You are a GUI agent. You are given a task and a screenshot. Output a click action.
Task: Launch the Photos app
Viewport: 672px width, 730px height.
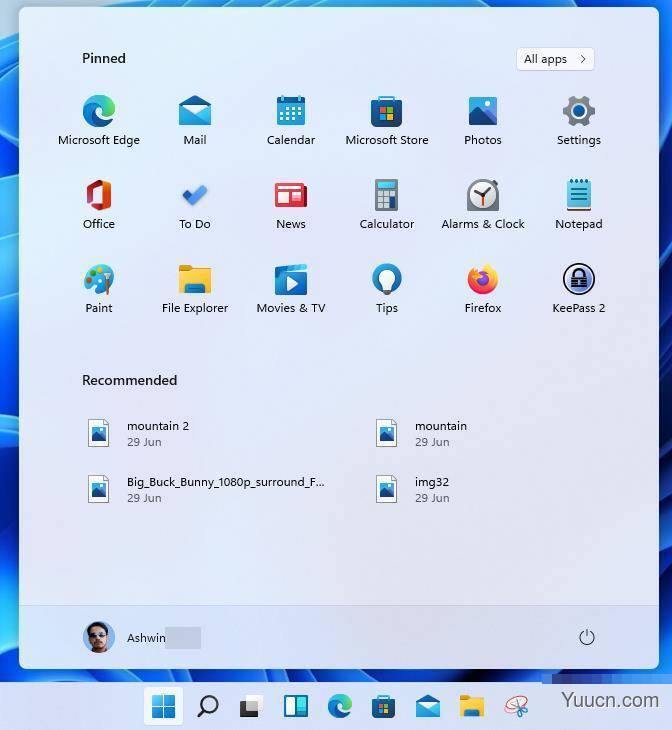pyautogui.click(x=482, y=120)
